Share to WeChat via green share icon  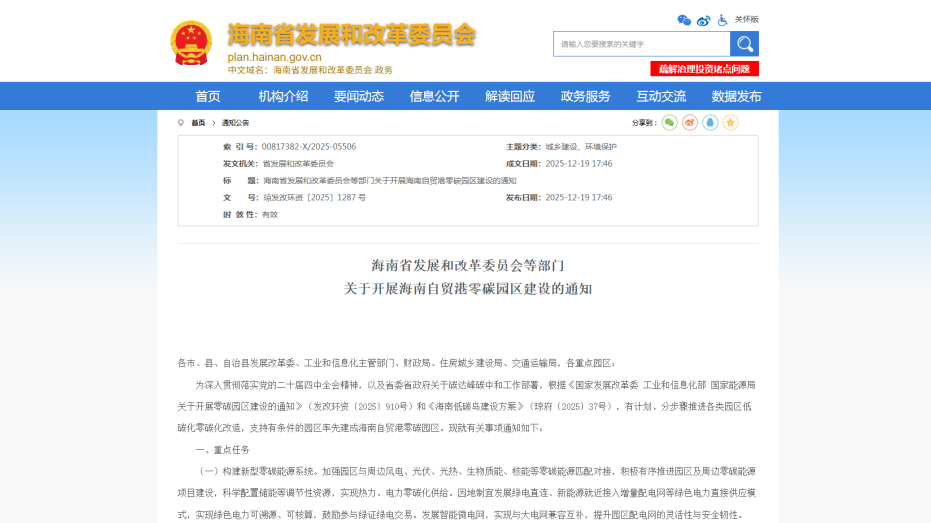669,122
